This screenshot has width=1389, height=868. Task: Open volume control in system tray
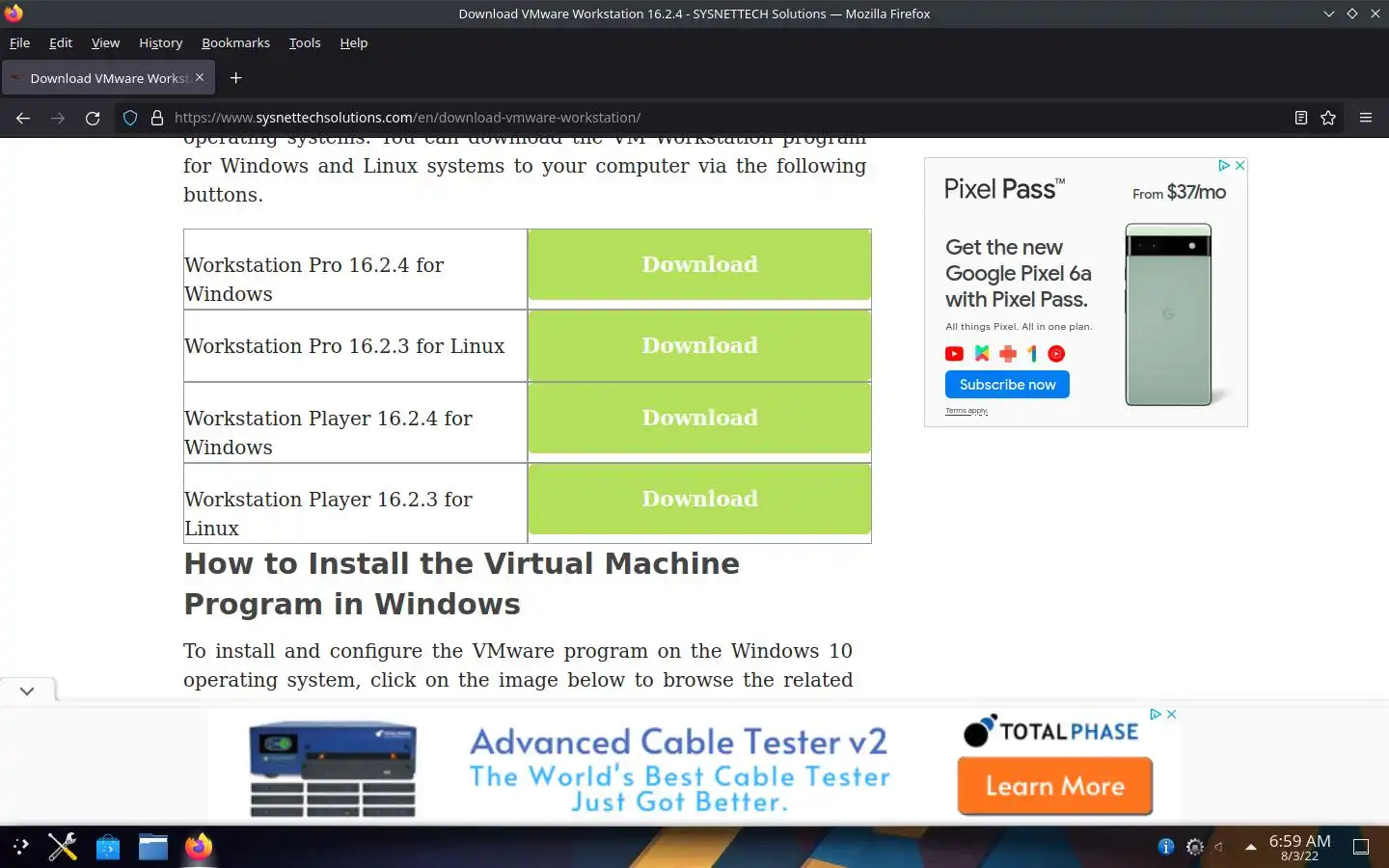tap(1220, 847)
